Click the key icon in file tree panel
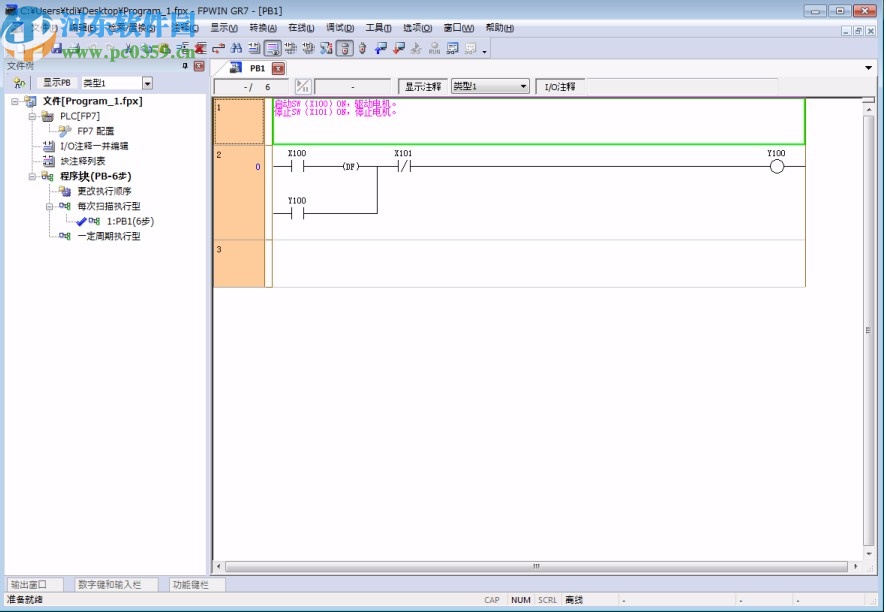Viewport: 886px width, 612px height. click(x=19, y=84)
